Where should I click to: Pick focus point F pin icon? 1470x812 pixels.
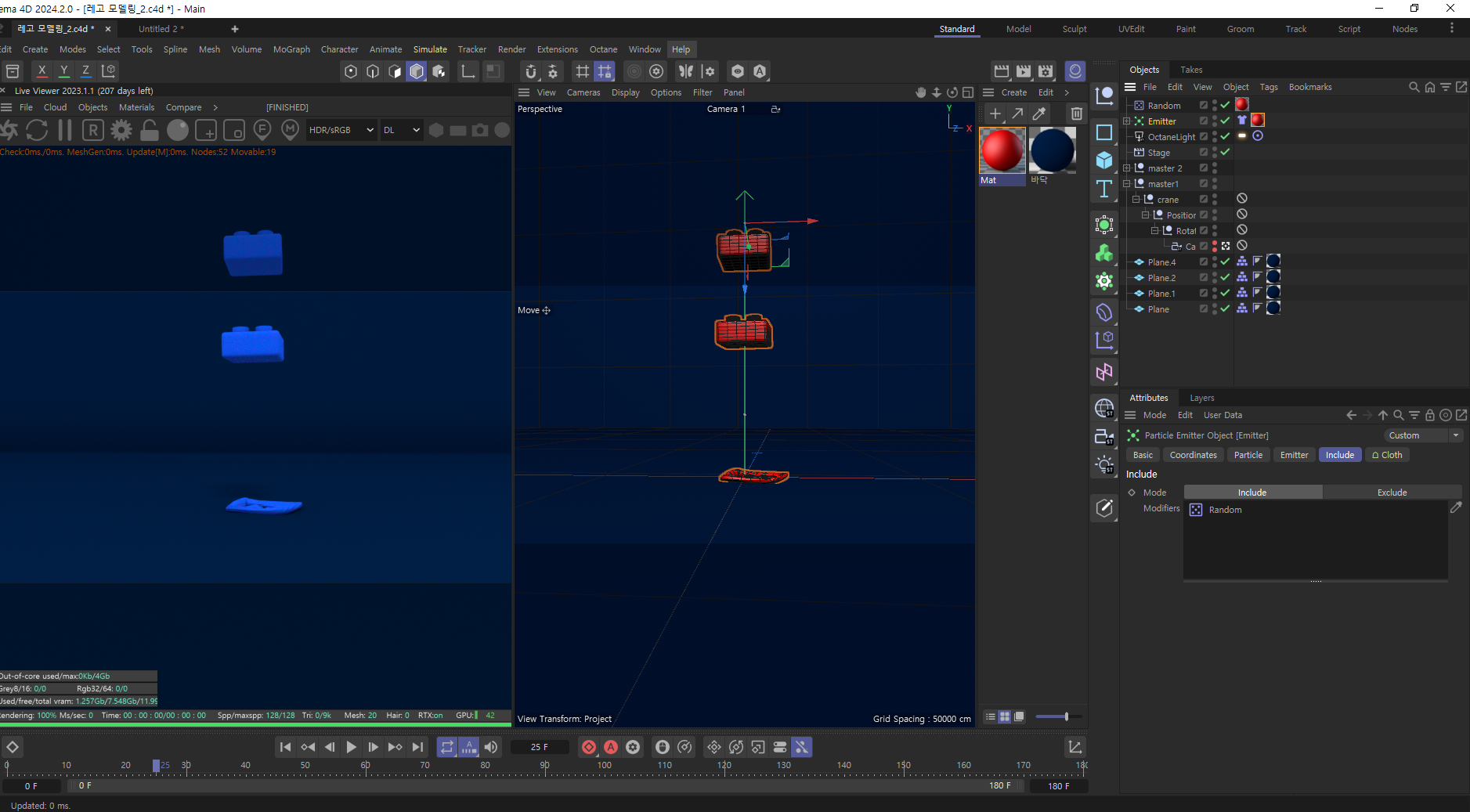(262, 130)
